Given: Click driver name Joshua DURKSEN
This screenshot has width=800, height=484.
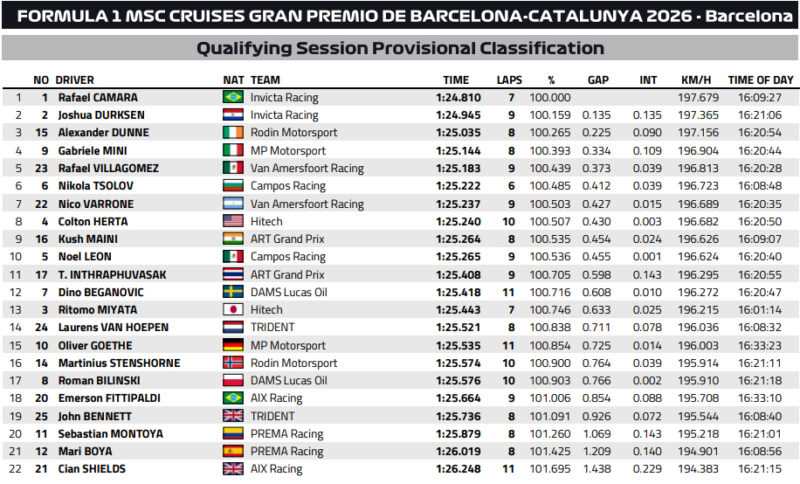Looking at the screenshot, I should click(x=101, y=115).
